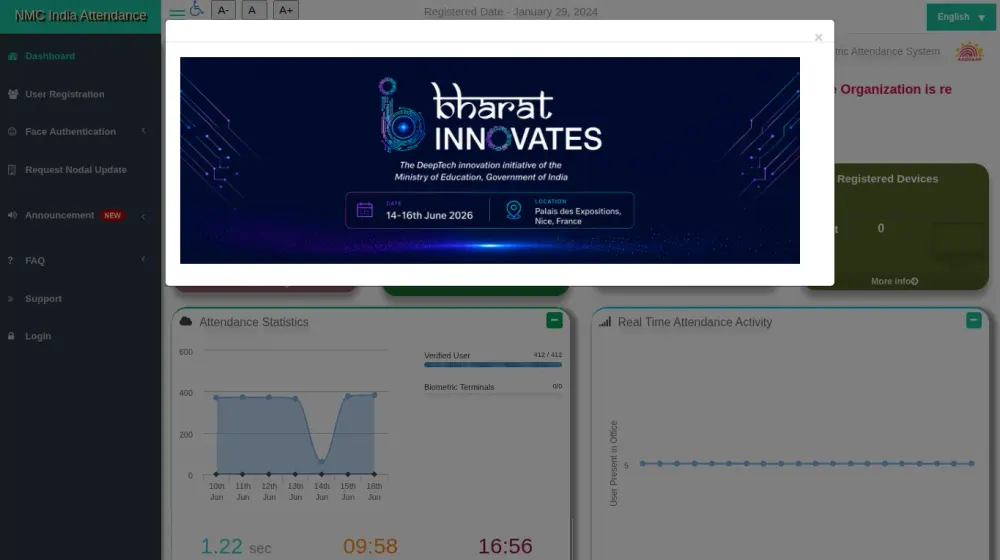Click the 16:56 time value

click(505, 546)
